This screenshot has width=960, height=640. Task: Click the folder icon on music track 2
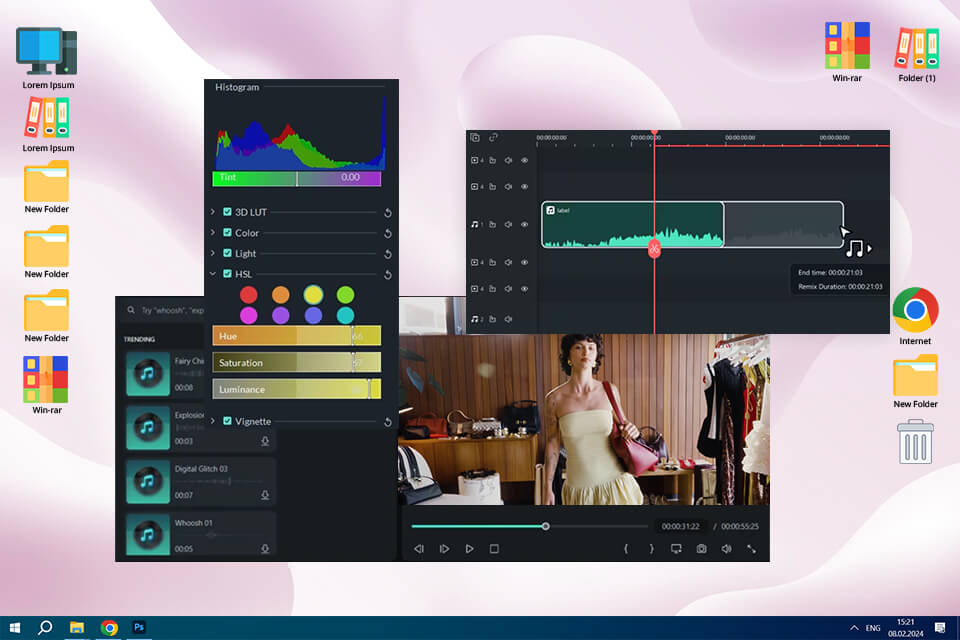tap(492, 319)
